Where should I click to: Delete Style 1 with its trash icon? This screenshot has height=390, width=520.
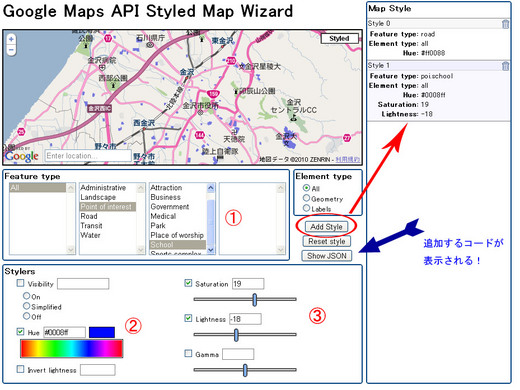(x=505, y=66)
